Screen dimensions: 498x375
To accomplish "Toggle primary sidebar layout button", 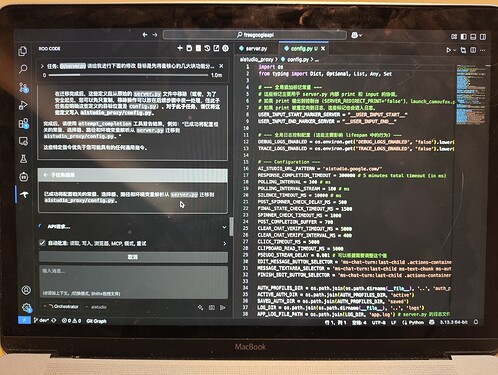I will (464, 37).
